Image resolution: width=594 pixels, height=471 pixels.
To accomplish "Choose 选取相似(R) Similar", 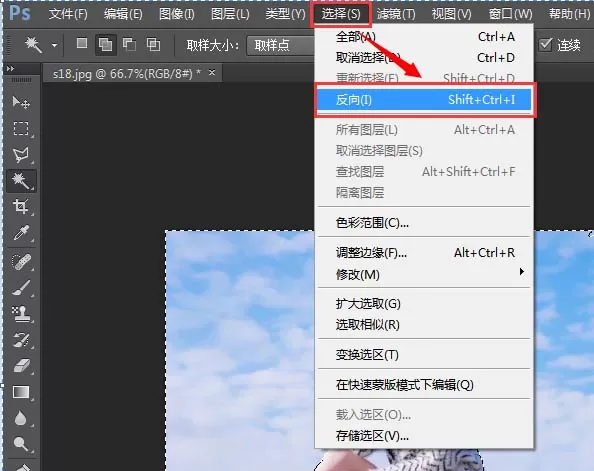I will click(424, 325).
